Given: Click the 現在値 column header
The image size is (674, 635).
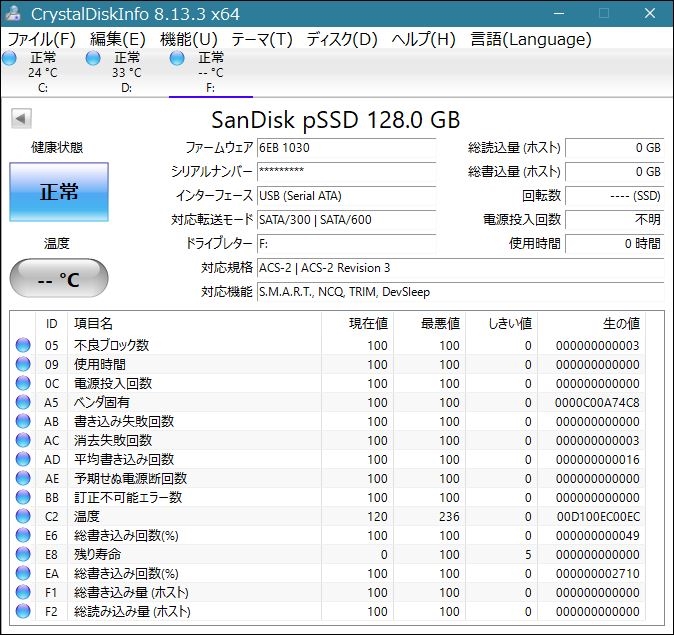Looking at the screenshot, I should pos(357,323).
